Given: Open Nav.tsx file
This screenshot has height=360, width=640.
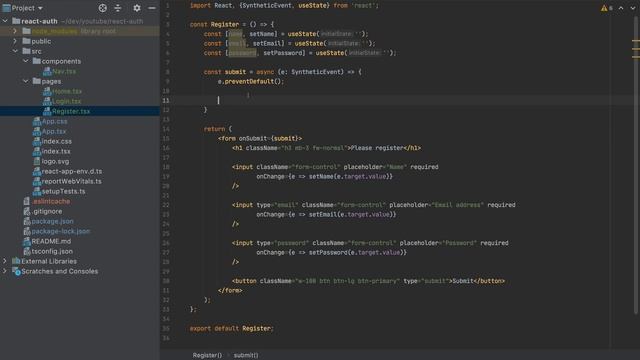Looking at the screenshot, I should pos(64,71).
